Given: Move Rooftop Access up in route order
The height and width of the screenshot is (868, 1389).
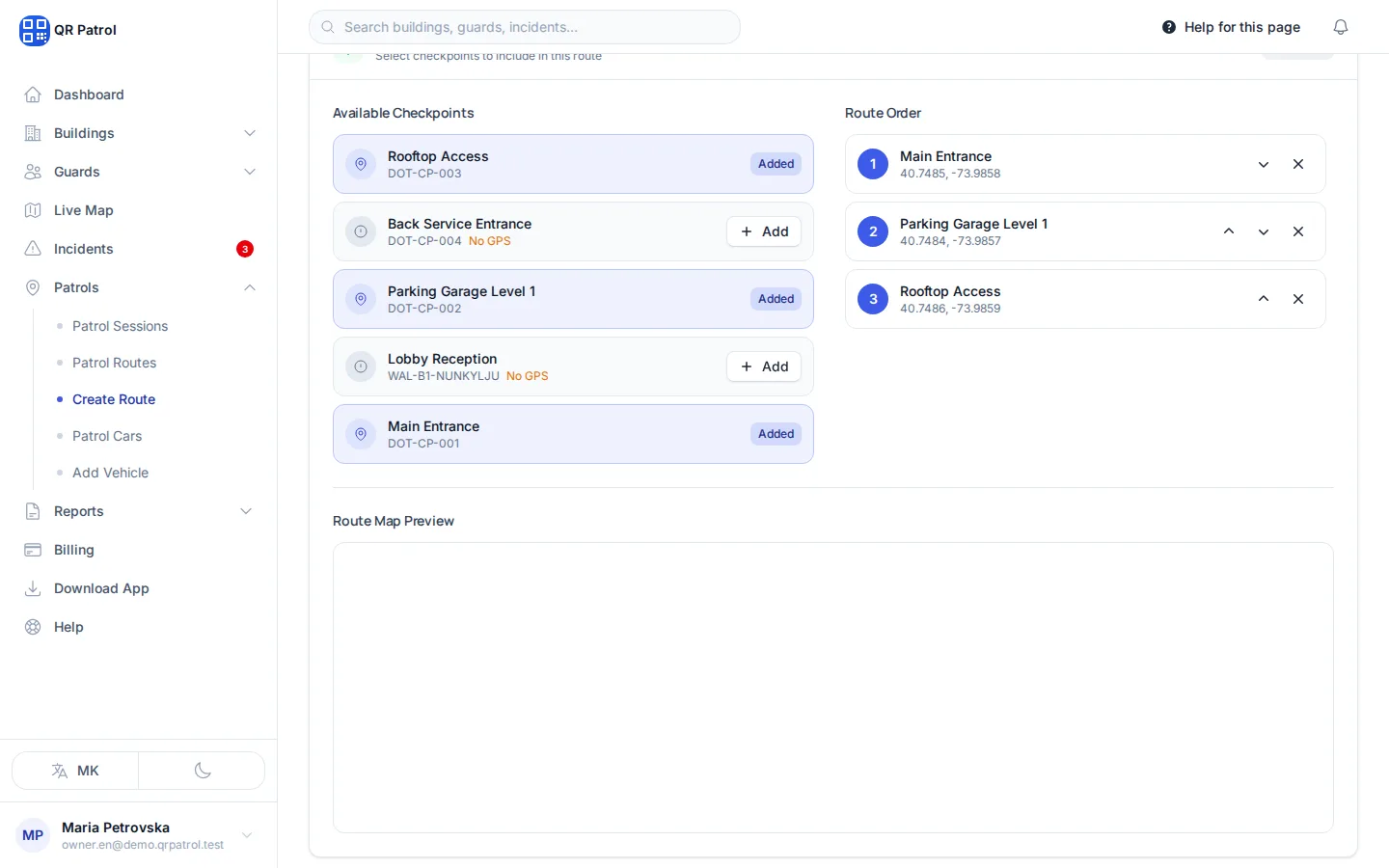Looking at the screenshot, I should tap(1264, 299).
